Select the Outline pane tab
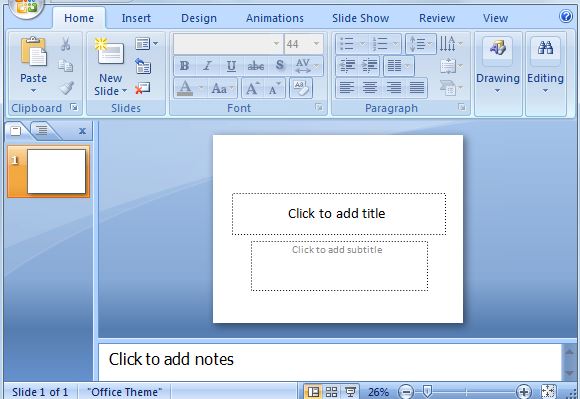 pyautogui.click(x=41, y=130)
